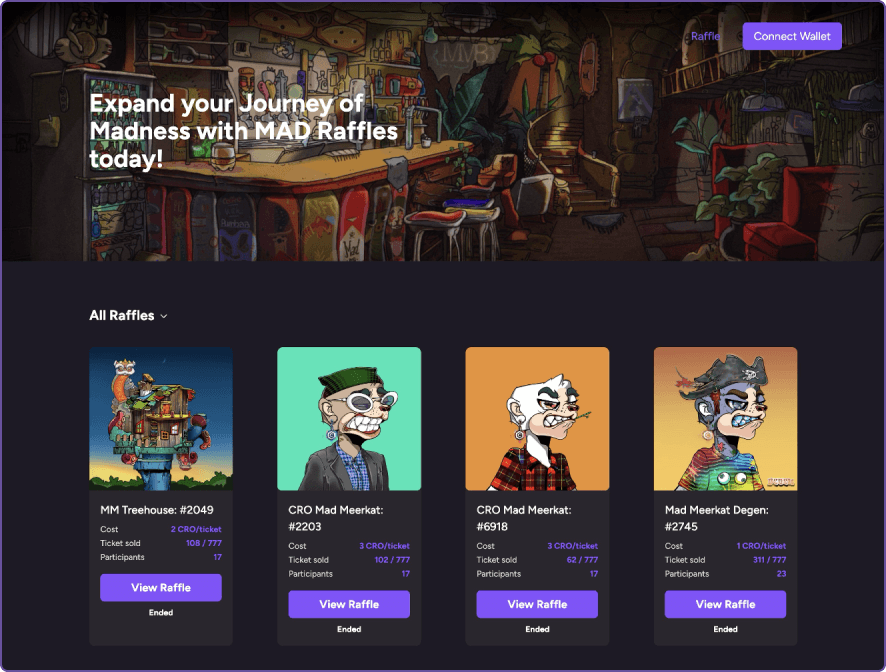The image size is (886, 672).
Task: Click the Ended status under MM Treehouse
Action: (161, 613)
